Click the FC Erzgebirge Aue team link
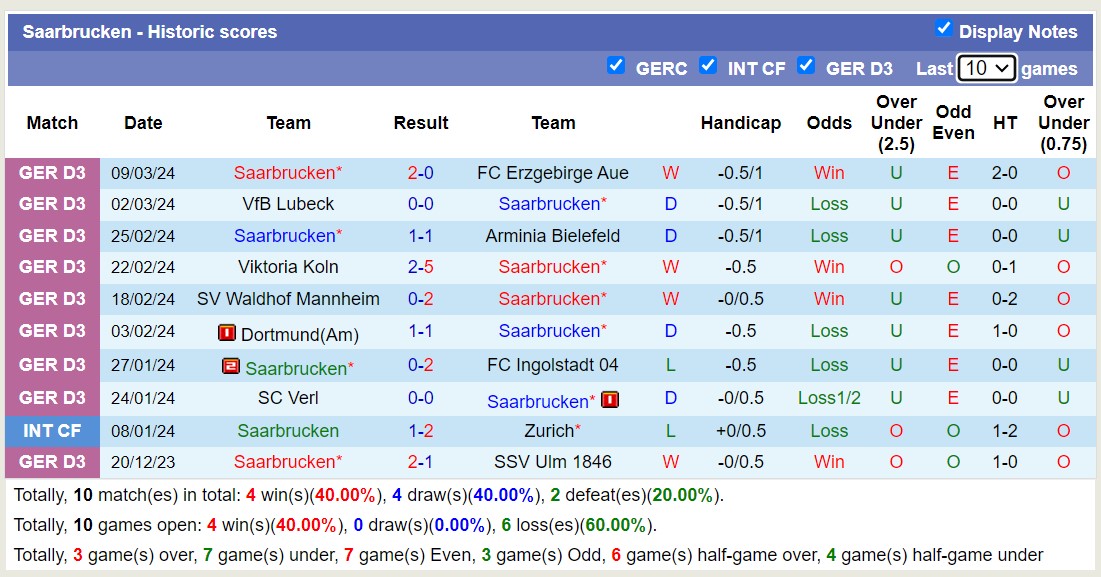The height and width of the screenshot is (577, 1101). 554,172
